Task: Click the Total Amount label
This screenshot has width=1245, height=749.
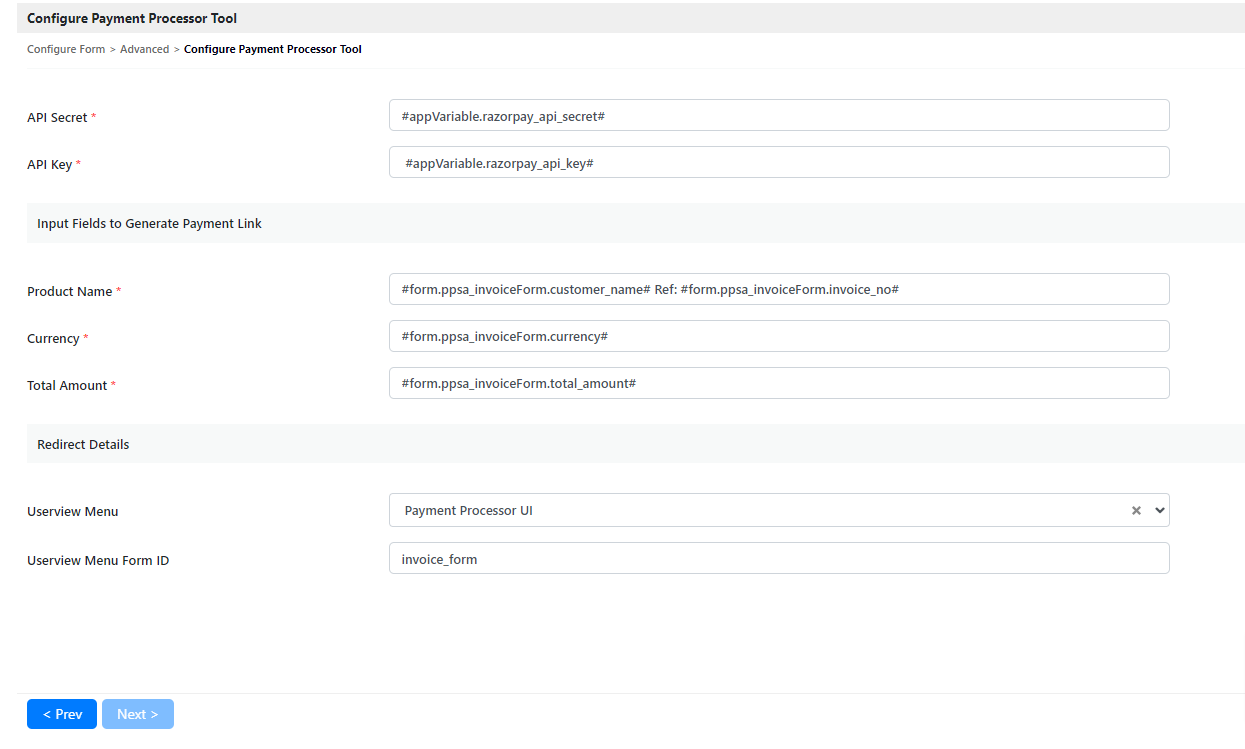Action: tap(67, 385)
